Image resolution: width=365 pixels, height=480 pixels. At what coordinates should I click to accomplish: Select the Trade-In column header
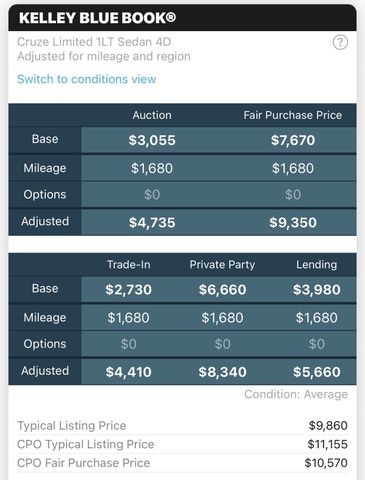pos(129,265)
